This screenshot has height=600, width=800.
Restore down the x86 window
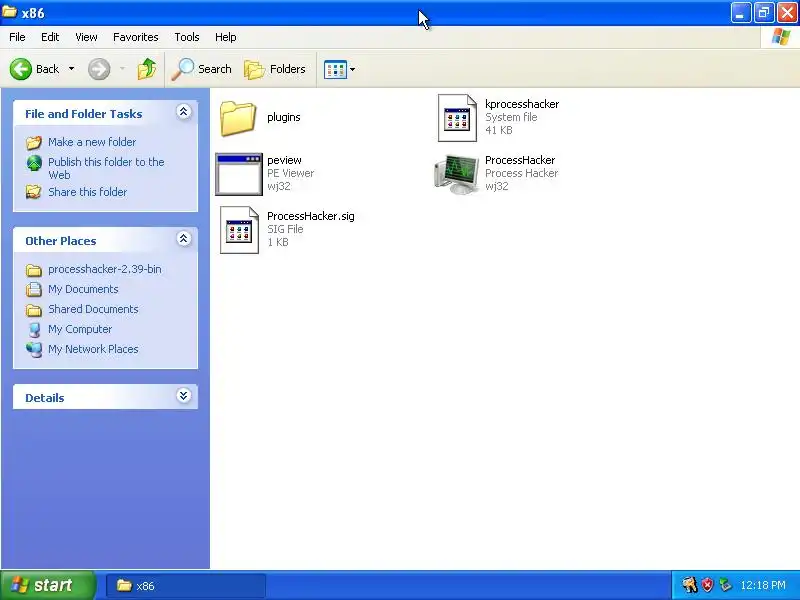point(764,13)
